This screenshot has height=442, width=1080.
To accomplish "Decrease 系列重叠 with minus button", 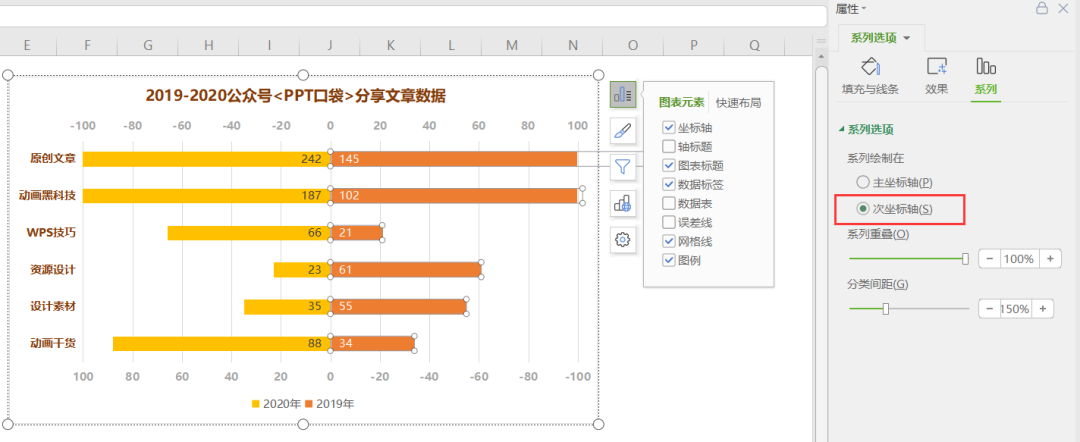I will click(990, 259).
